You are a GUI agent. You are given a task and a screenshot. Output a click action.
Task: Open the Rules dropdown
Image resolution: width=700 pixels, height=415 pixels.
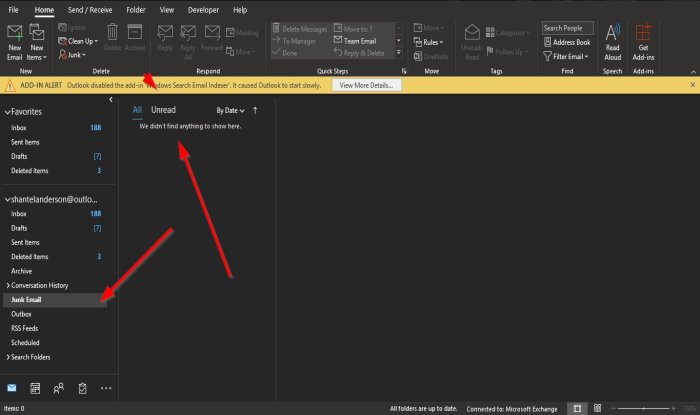(429, 42)
